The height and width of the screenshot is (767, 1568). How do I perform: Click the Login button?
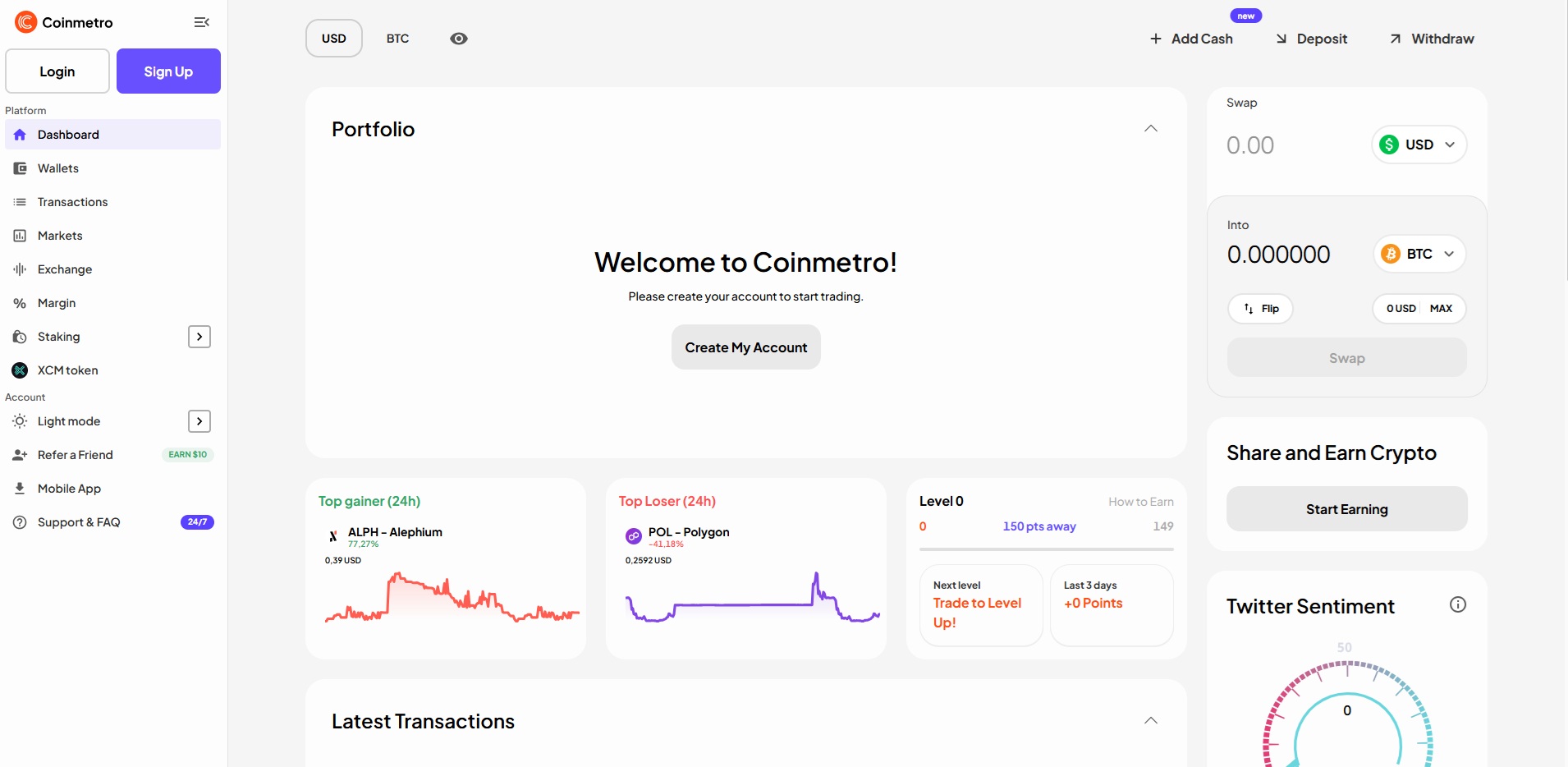tap(57, 71)
